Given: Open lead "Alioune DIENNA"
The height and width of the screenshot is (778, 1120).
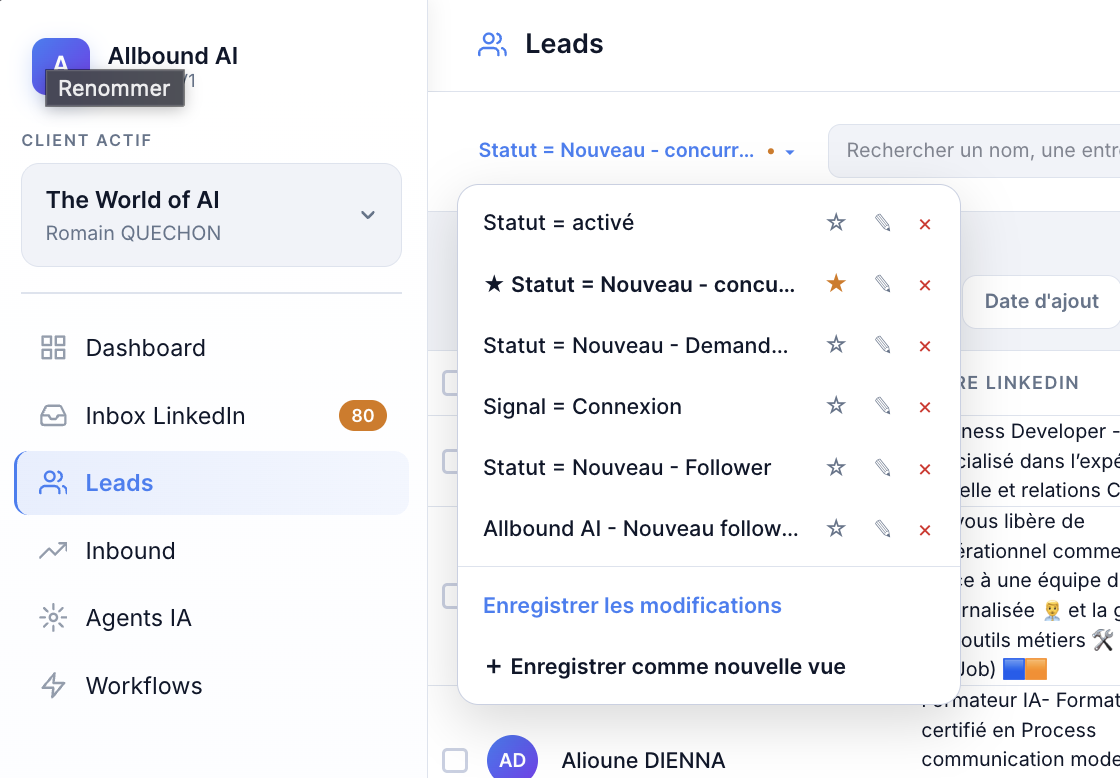Looking at the screenshot, I should [x=643, y=761].
